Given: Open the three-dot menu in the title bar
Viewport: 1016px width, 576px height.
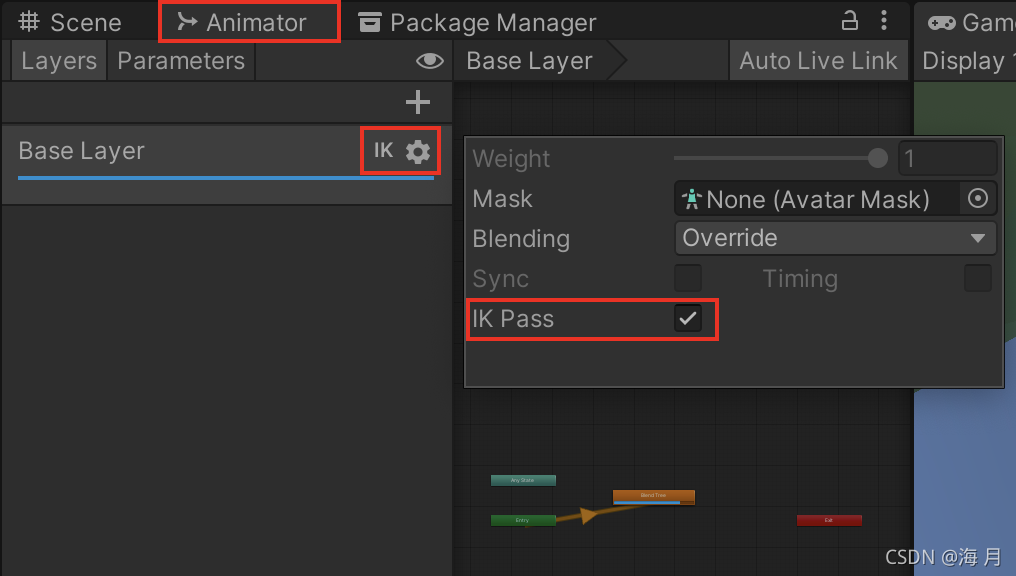Looking at the screenshot, I should pos(883,21).
